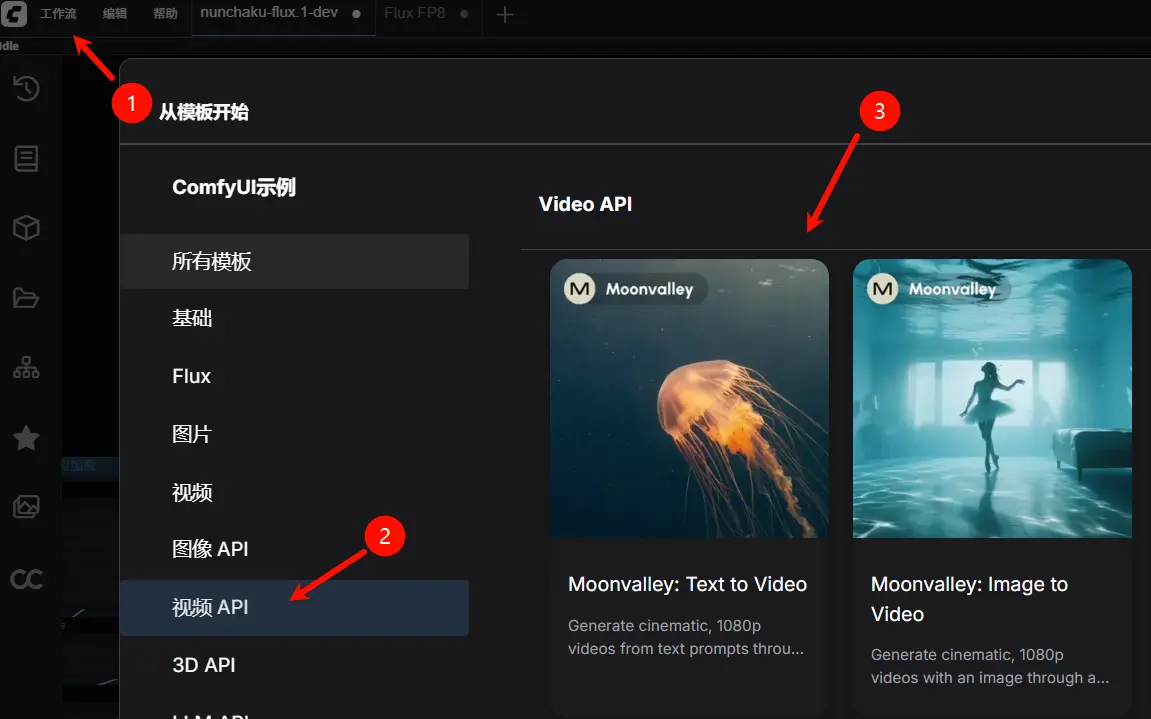
Task: Click Moonvalley badge on ballerina card
Action: [938, 289]
